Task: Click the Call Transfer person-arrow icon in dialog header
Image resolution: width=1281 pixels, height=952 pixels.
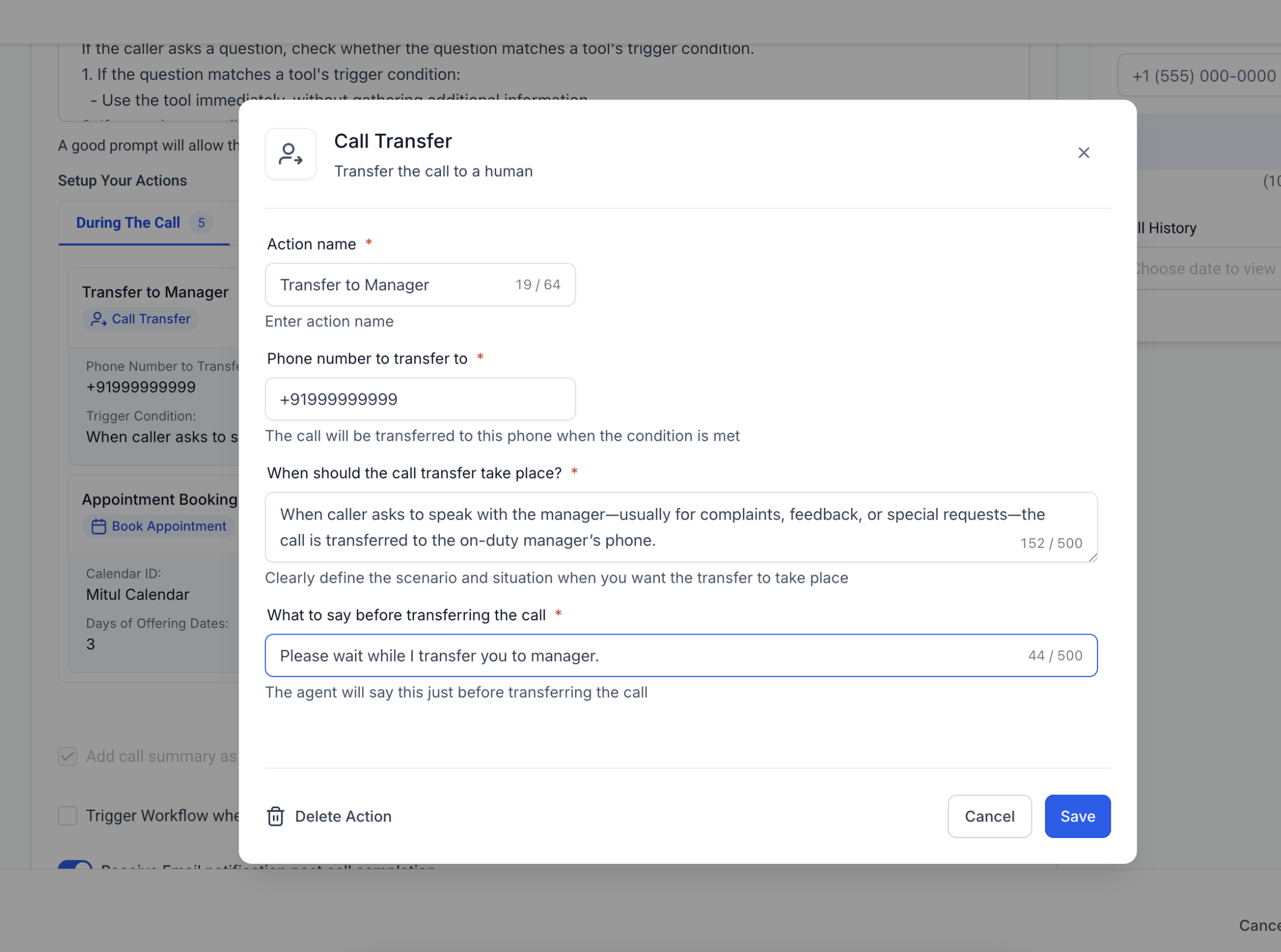Action: [290, 154]
